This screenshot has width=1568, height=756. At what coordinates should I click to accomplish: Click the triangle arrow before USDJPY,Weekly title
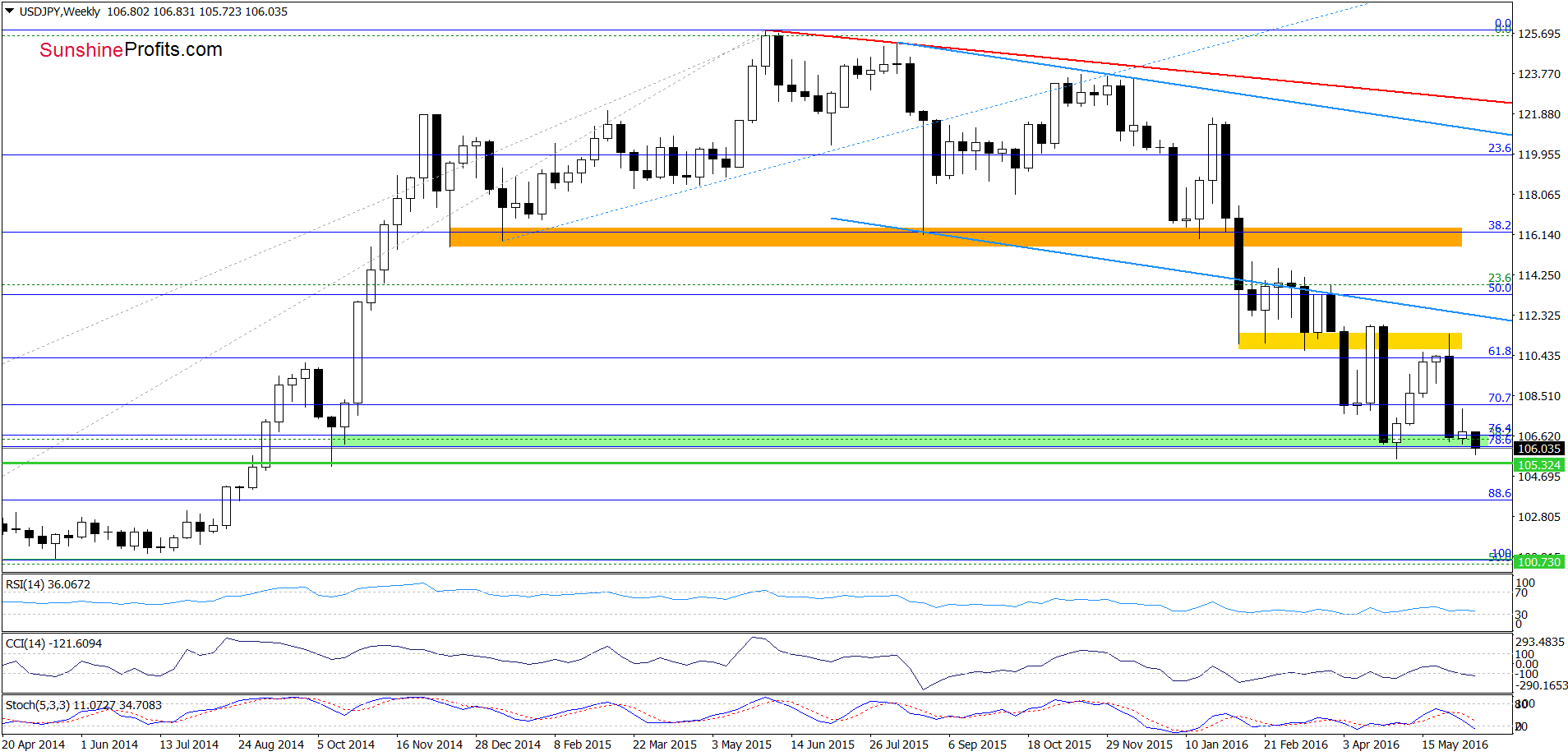click(10, 12)
